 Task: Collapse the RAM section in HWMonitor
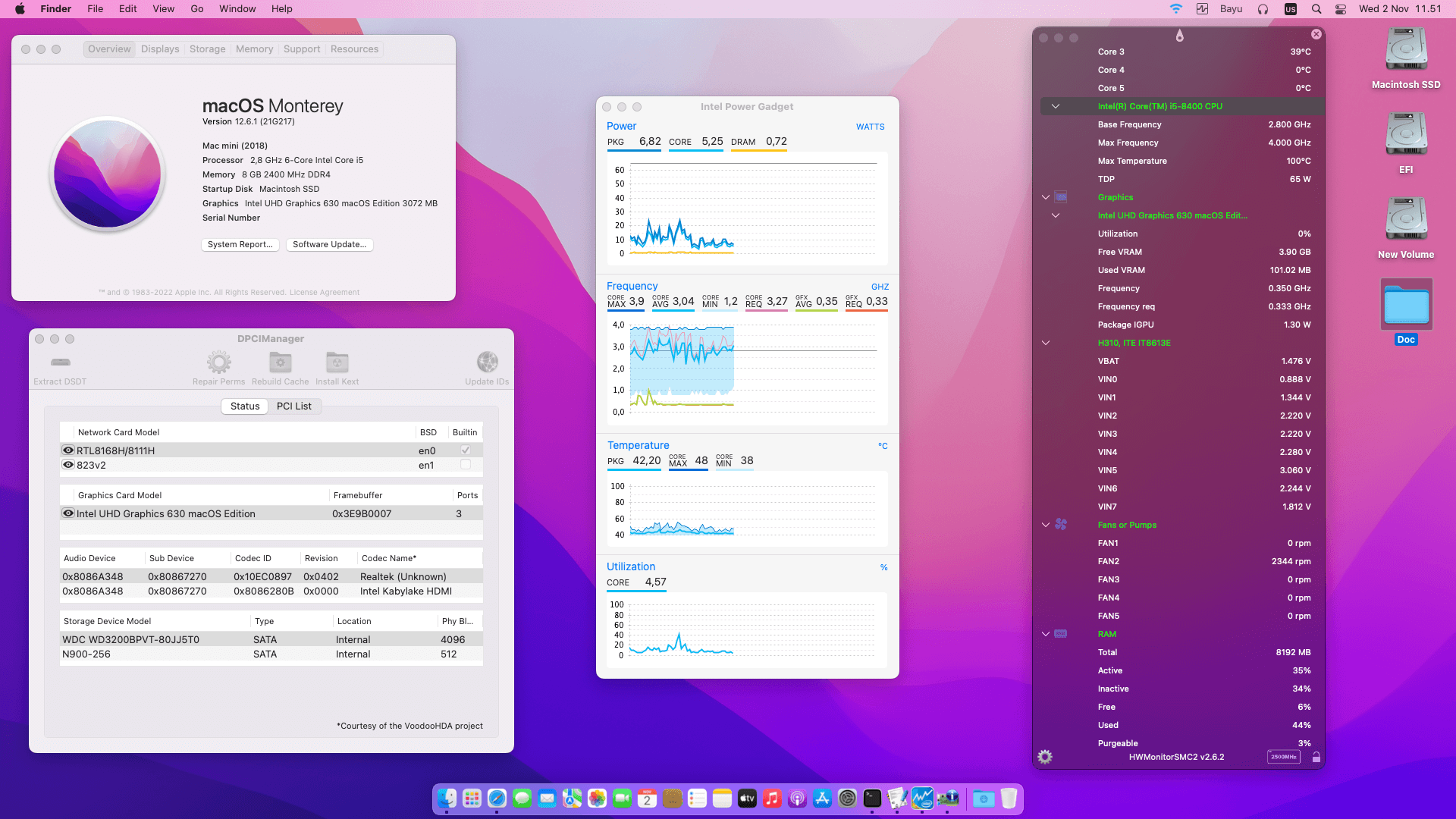click(x=1046, y=634)
